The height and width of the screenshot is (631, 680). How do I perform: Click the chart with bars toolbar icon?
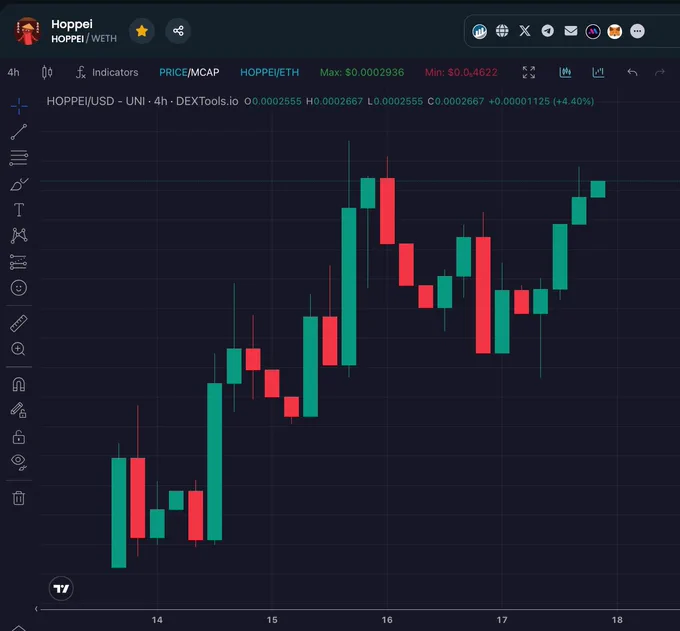pos(598,72)
